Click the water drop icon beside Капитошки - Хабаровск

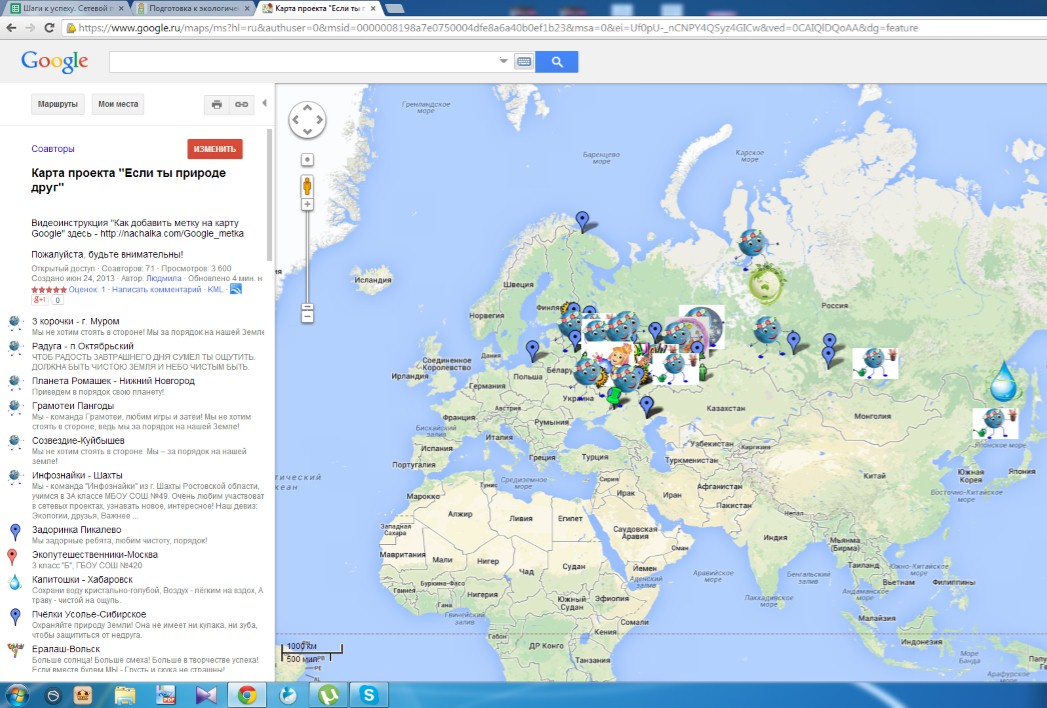coord(15,582)
